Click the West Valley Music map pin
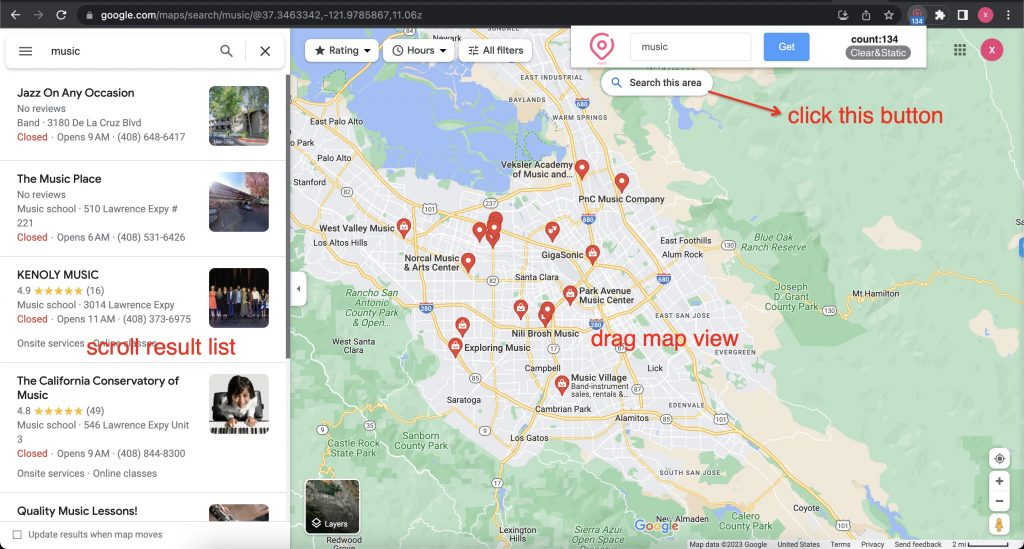 click(404, 227)
